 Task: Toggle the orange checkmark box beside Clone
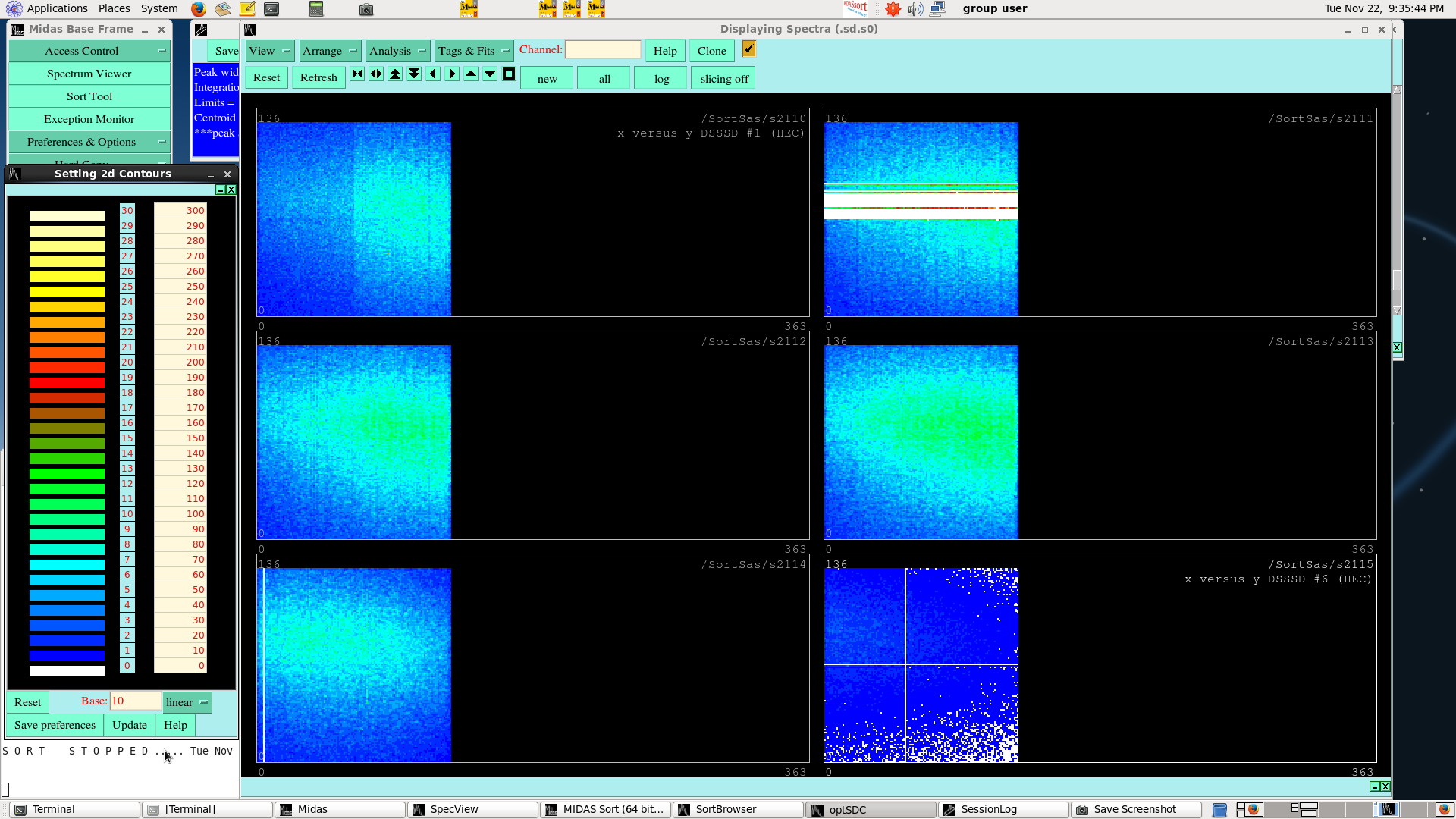[748, 49]
